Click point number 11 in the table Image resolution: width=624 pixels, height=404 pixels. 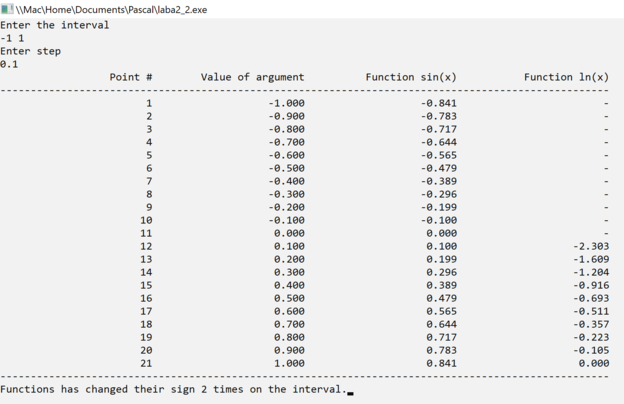pos(146,233)
